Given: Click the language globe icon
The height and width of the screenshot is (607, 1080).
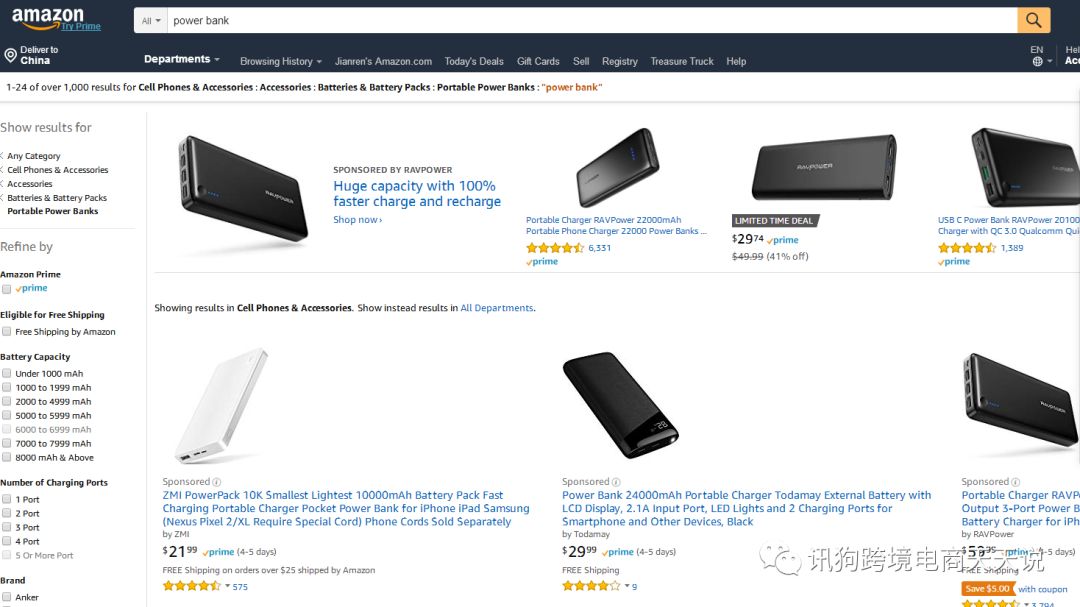Looking at the screenshot, I should (1037, 61).
